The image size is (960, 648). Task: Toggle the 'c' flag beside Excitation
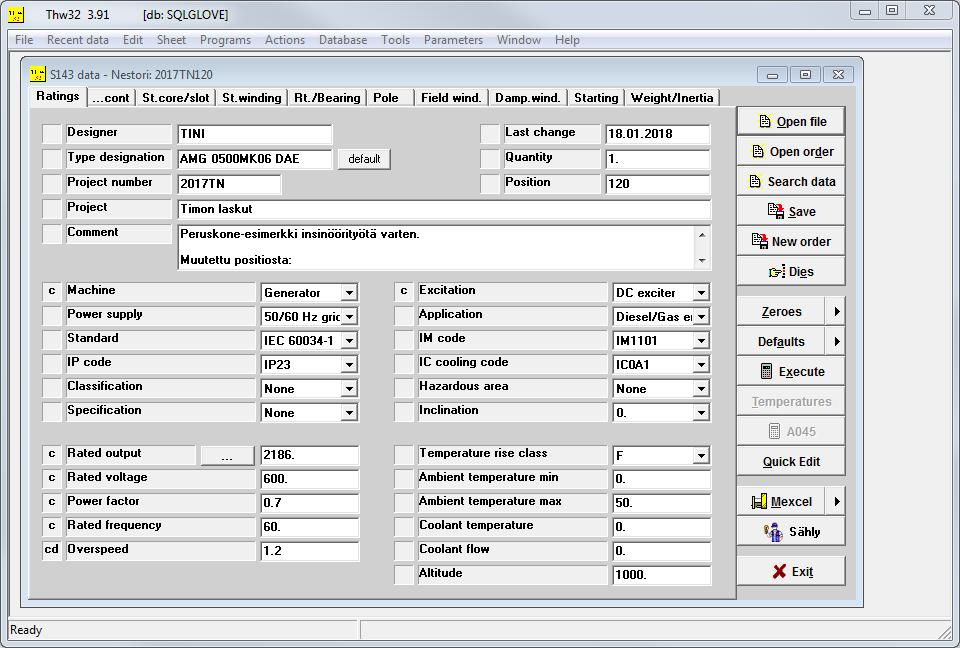tap(403, 292)
